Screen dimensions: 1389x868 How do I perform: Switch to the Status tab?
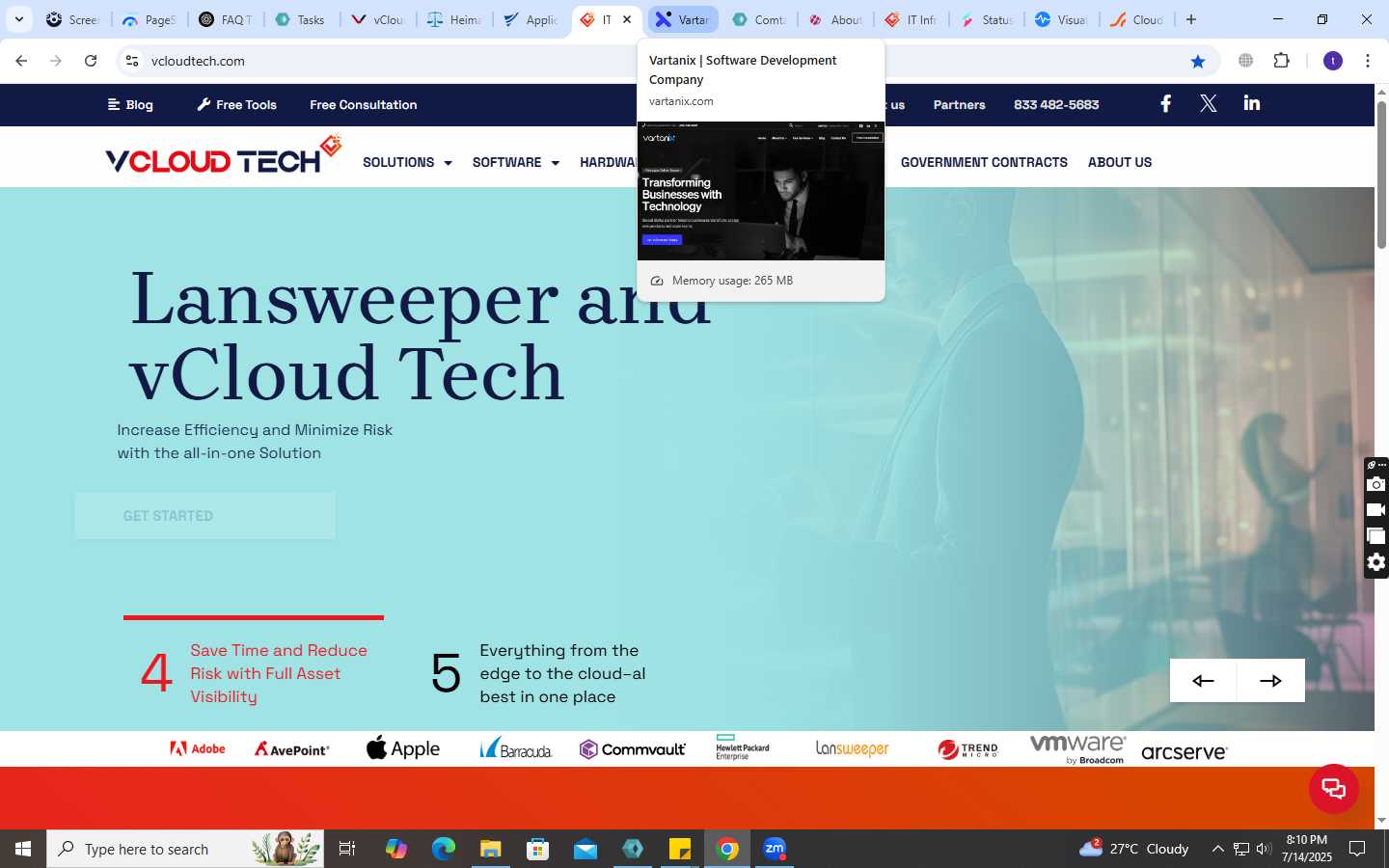point(987,19)
